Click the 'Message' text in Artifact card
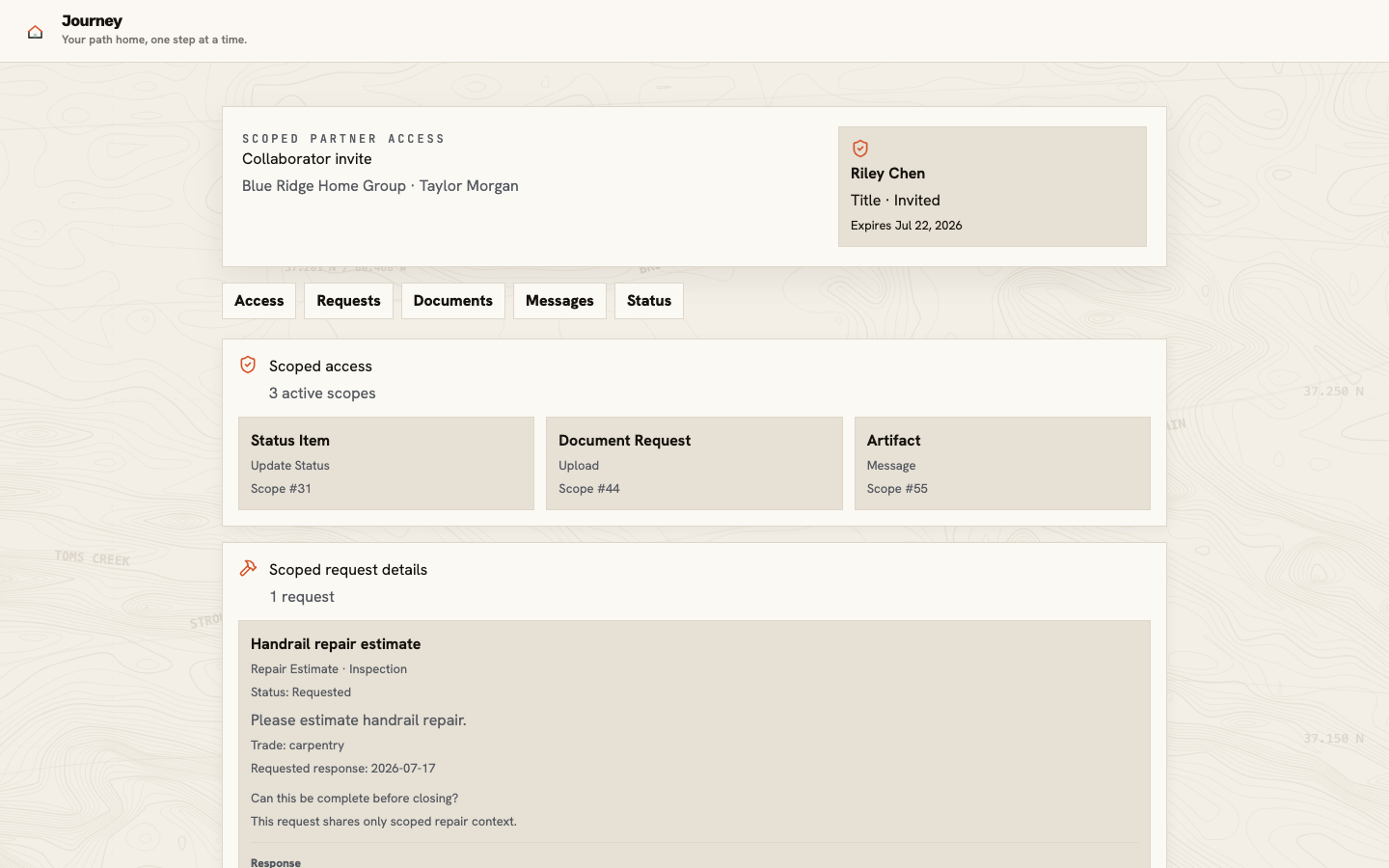Image resolution: width=1389 pixels, height=868 pixels. 891,466
